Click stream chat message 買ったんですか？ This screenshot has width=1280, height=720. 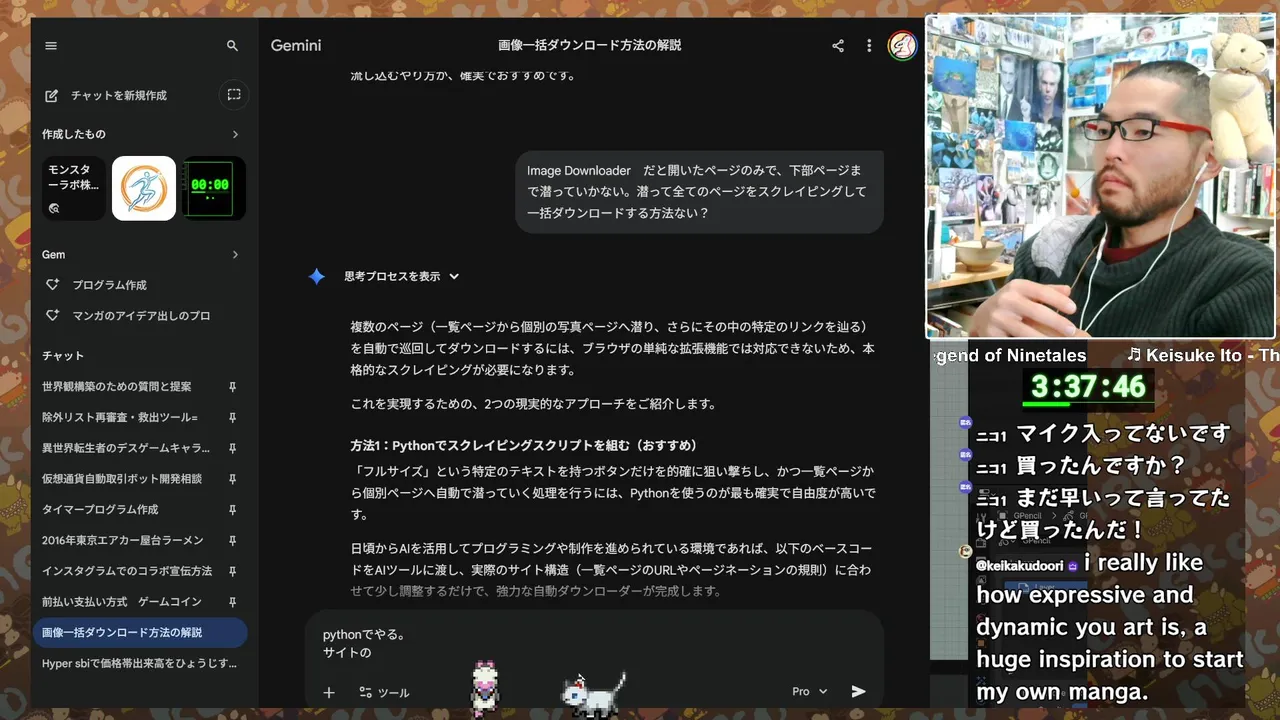[x=1101, y=466]
